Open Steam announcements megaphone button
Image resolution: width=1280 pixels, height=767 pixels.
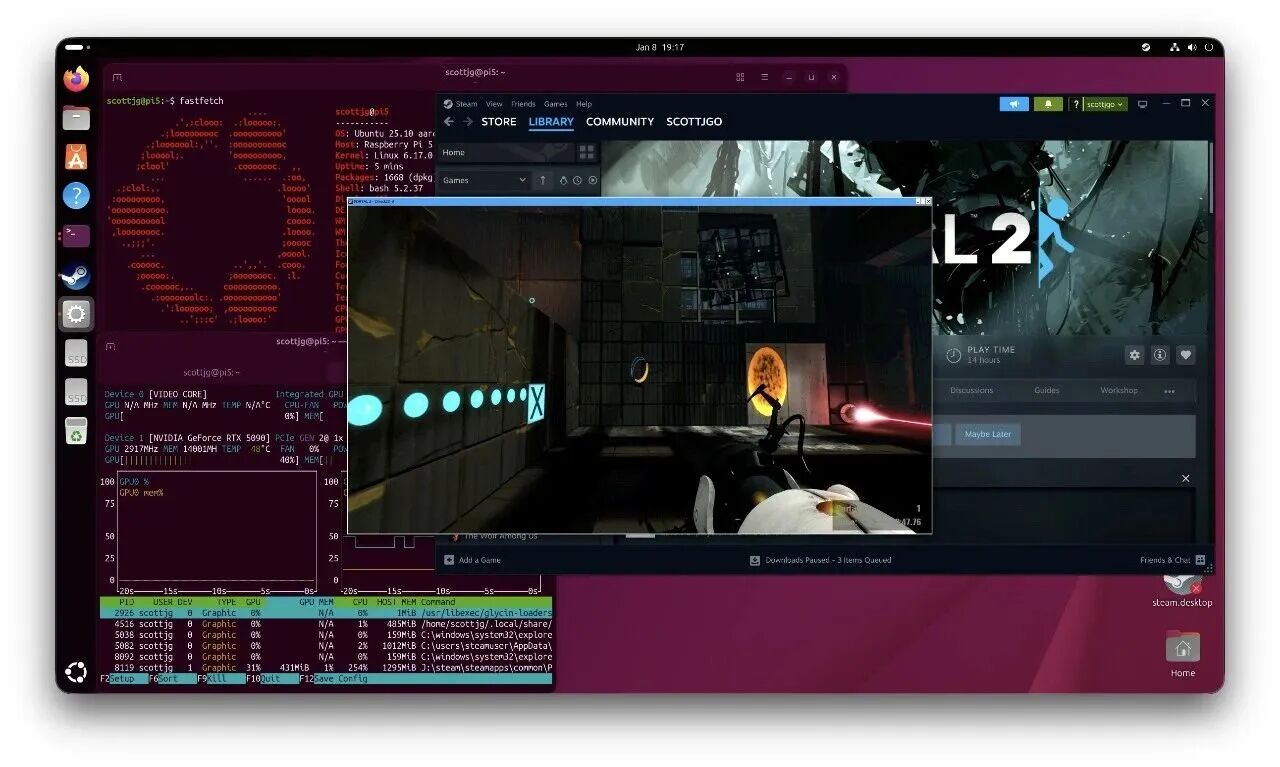[x=1014, y=104]
